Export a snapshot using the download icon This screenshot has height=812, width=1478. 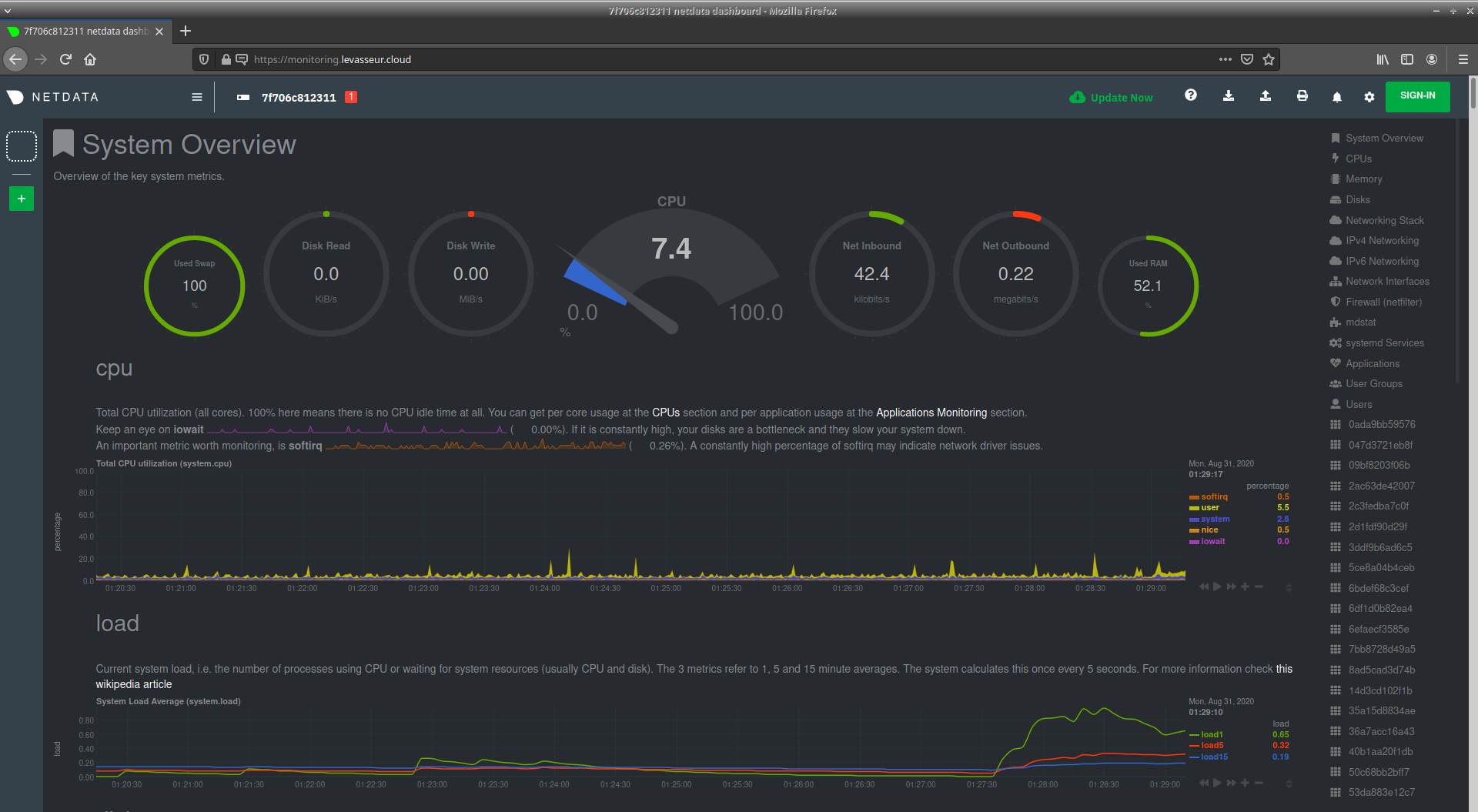(x=1229, y=96)
